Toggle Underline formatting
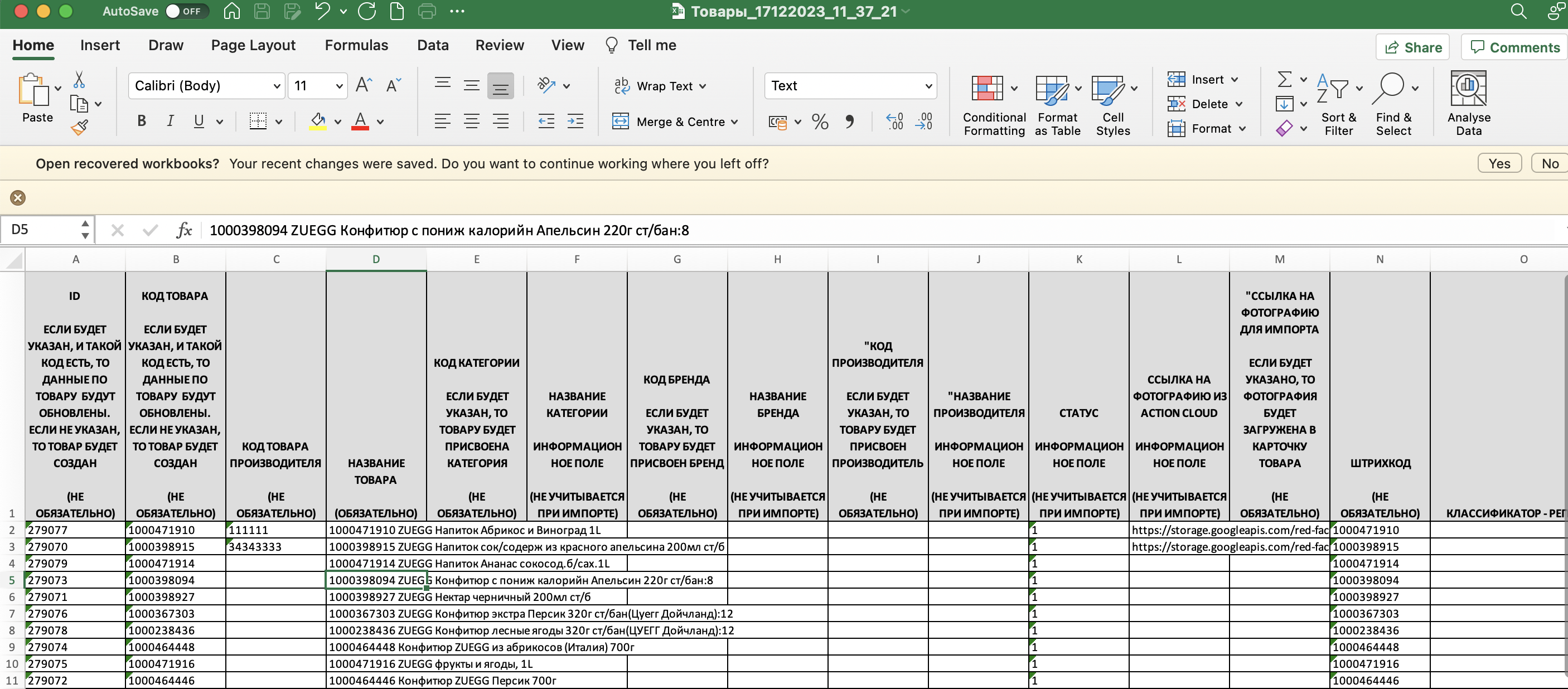1568x689 pixels. point(199,121)
